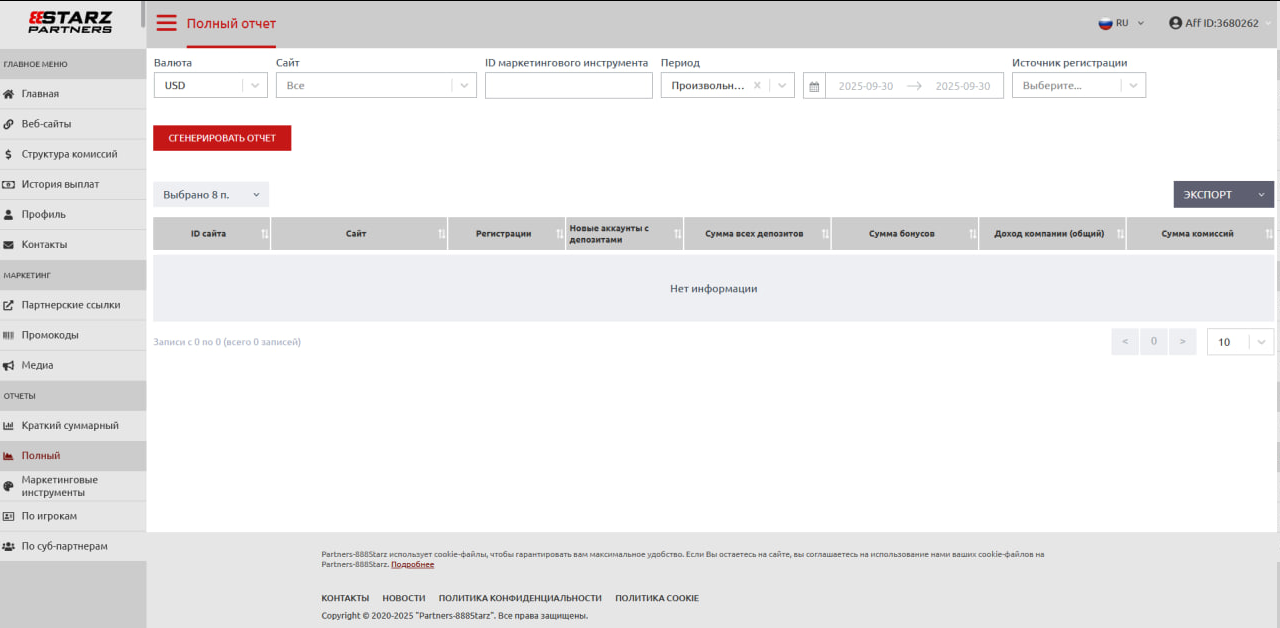Clear the Период selection with the X icon

coord(757,86)
